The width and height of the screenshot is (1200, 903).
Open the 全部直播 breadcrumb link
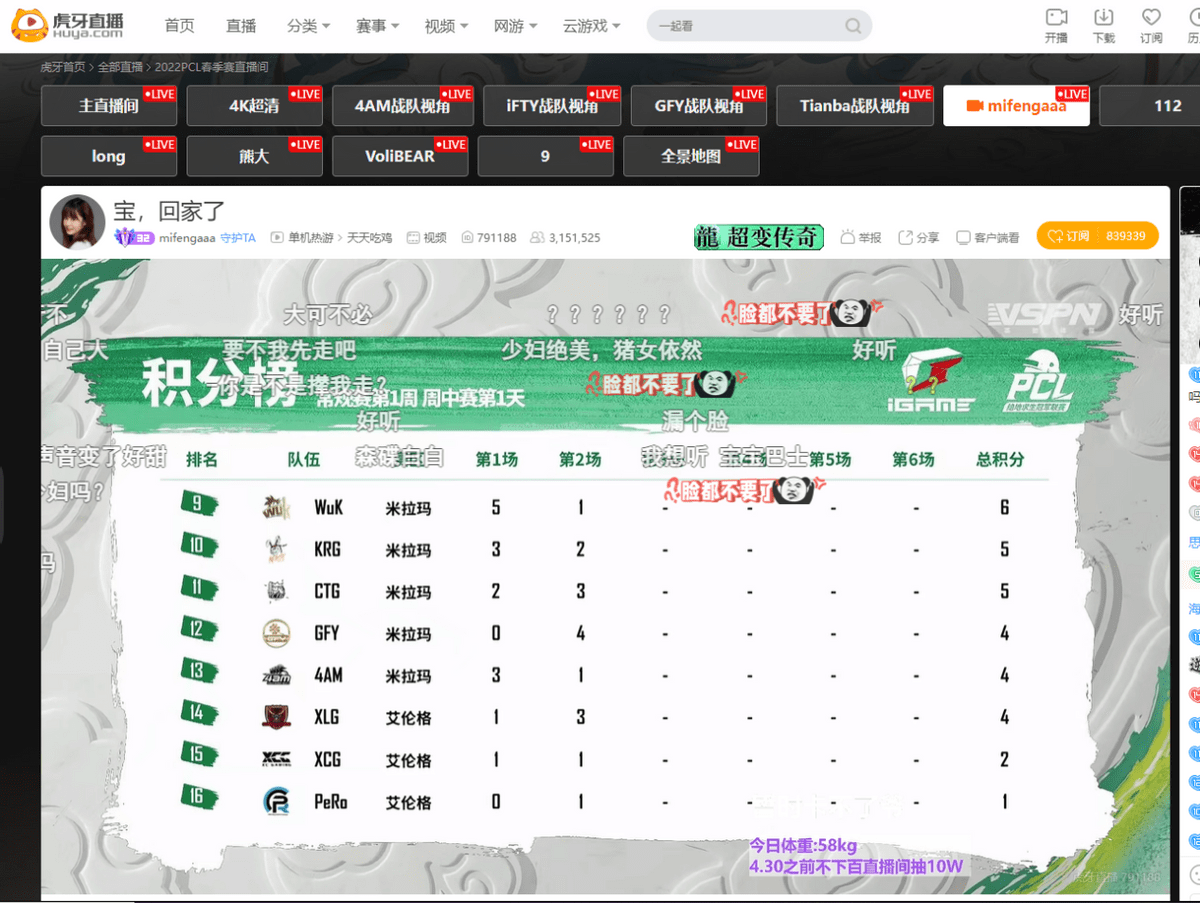pos(121,67)
